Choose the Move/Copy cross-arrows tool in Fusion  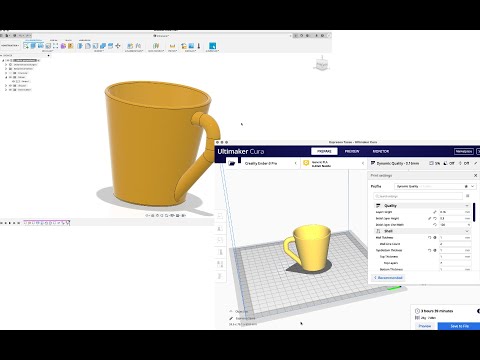tap(118, 46)
